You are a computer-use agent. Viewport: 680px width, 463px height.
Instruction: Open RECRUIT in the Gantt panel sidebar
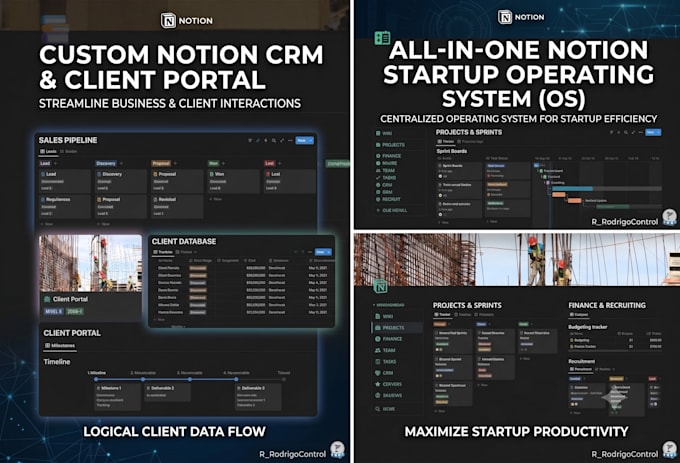tap(389, 199)
